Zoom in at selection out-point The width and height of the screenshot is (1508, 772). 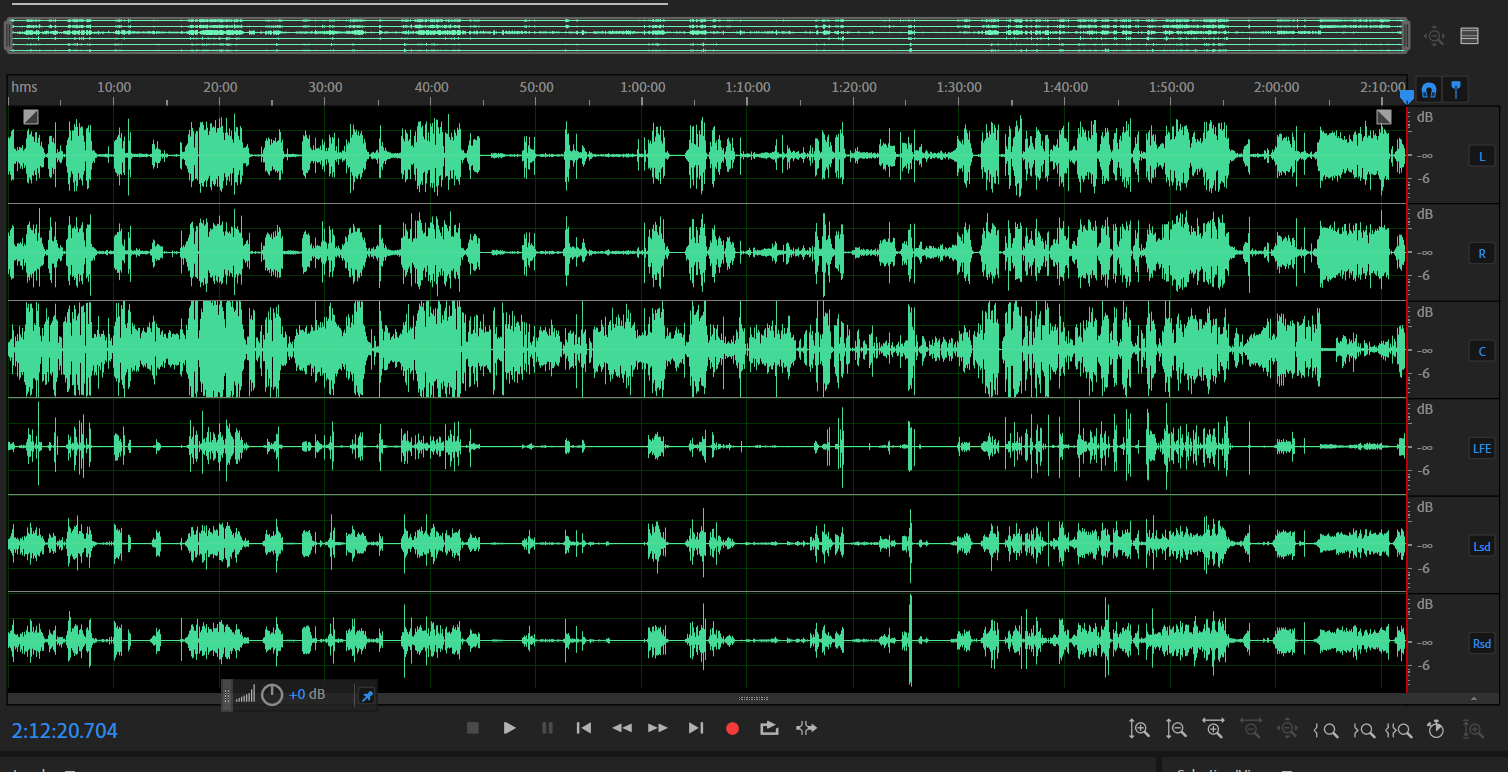tap(1362, 730)
